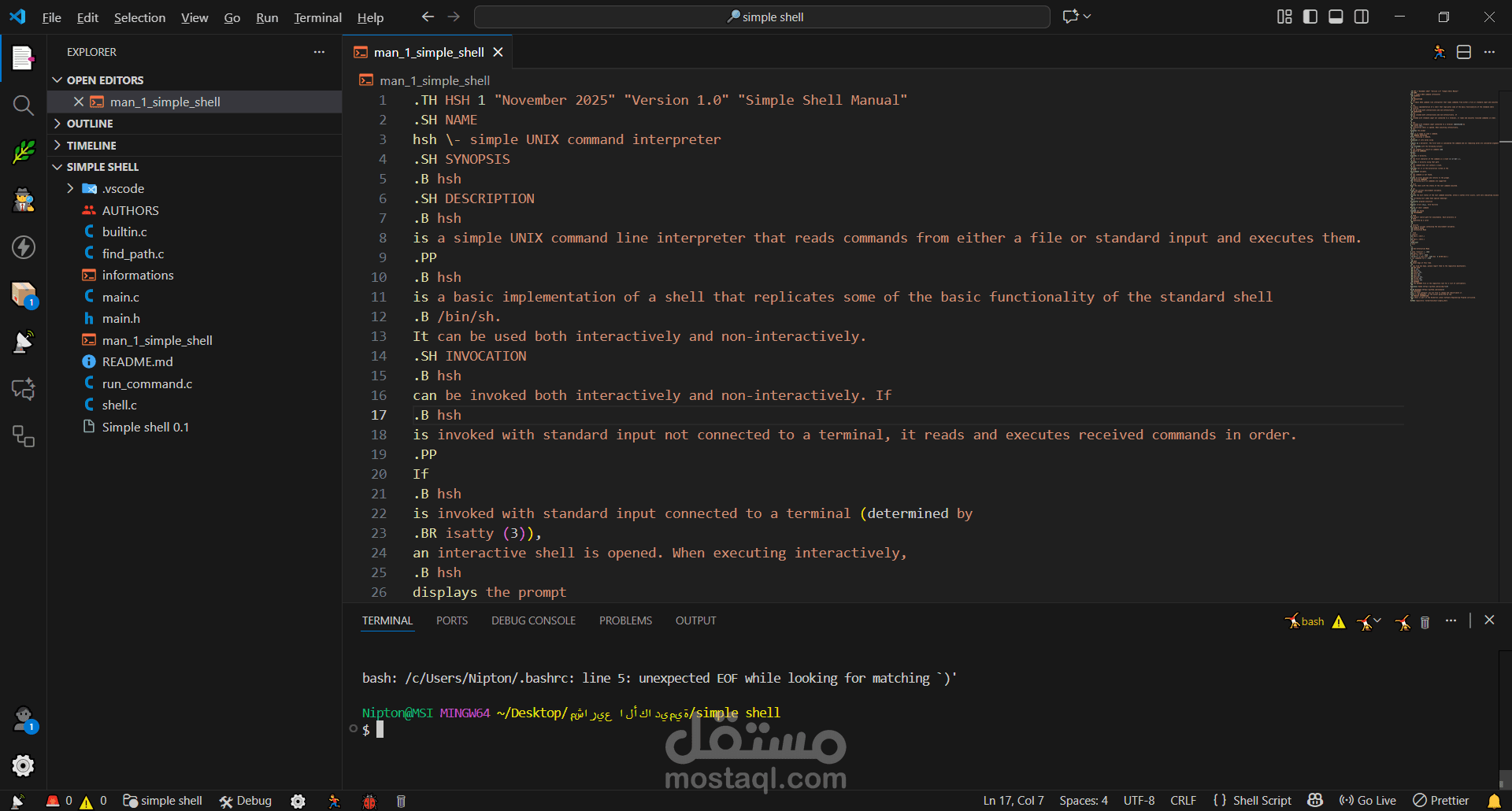Click the Debug button in status bar
The height and width of the screenshot is (811, 1512).
245,801
